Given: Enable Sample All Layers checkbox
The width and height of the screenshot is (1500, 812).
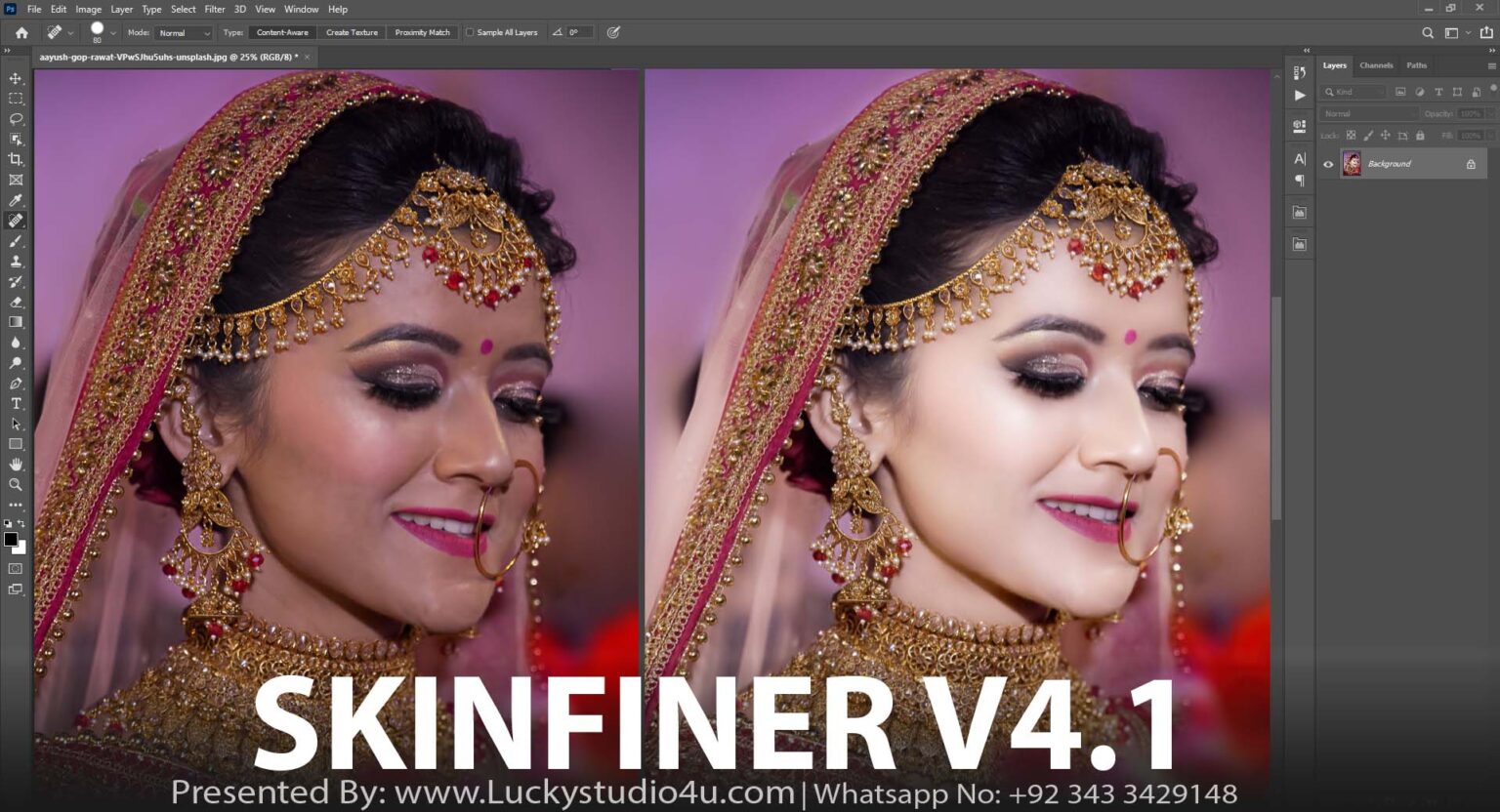Looking at the screenshot, I should [471, 32].
